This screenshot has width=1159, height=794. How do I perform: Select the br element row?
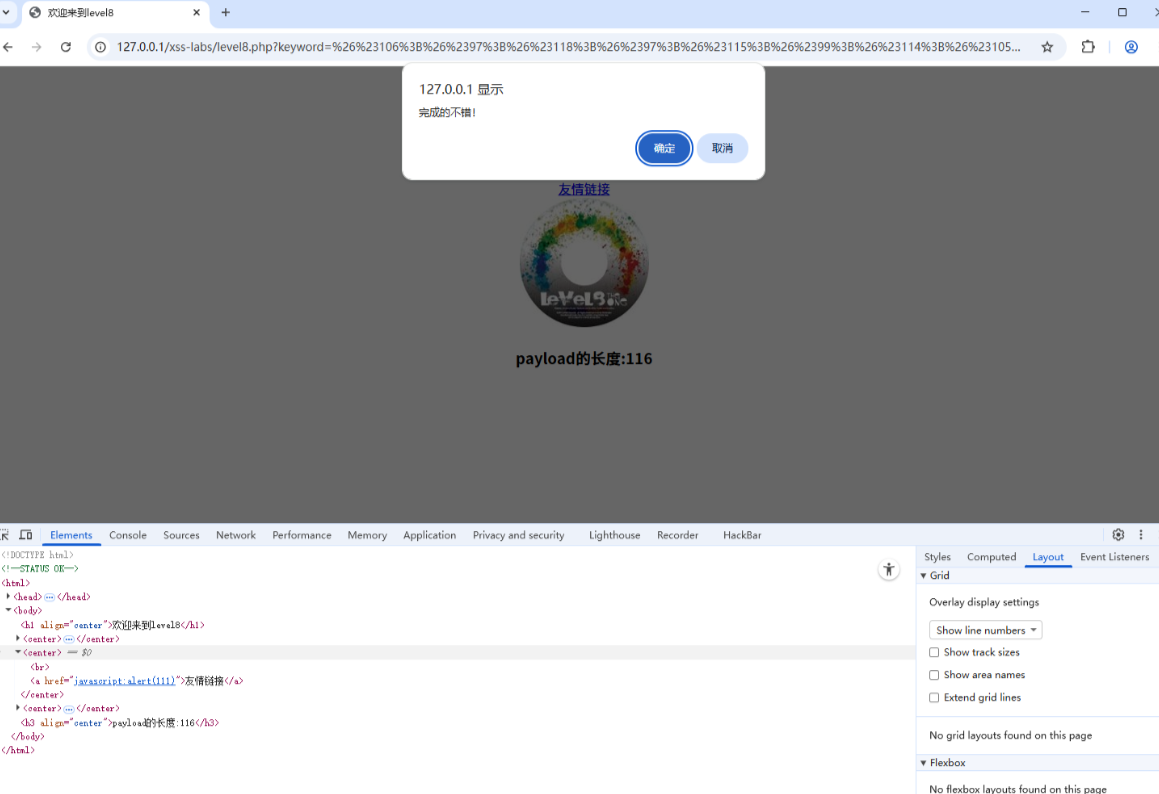click(x=40, y=667)
